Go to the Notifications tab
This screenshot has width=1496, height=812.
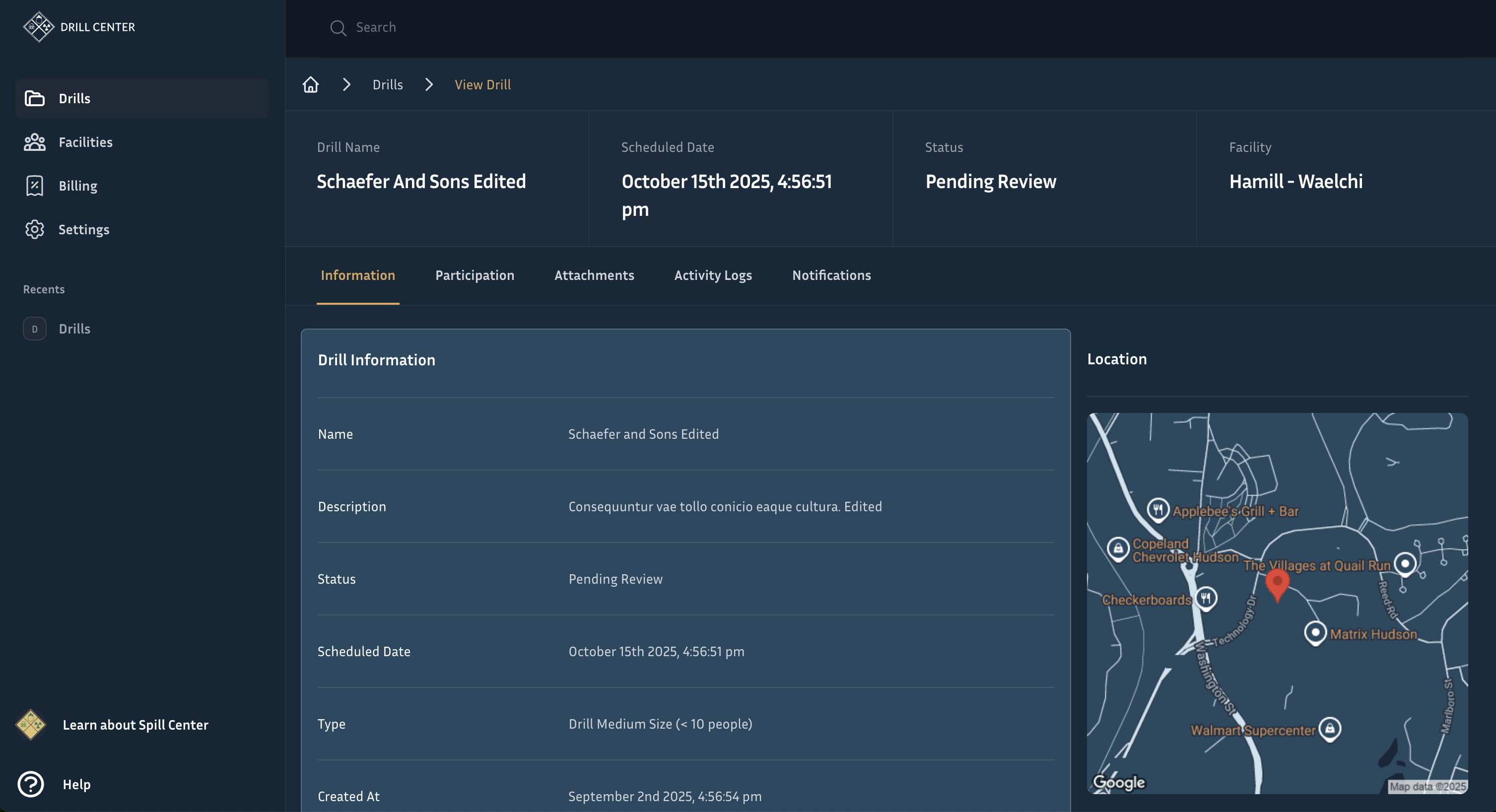point(831,275)
